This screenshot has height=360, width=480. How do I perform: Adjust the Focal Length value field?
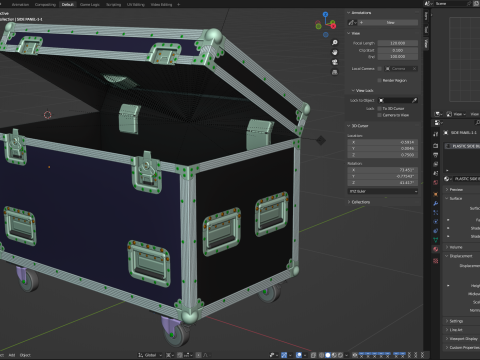[398, 43]
